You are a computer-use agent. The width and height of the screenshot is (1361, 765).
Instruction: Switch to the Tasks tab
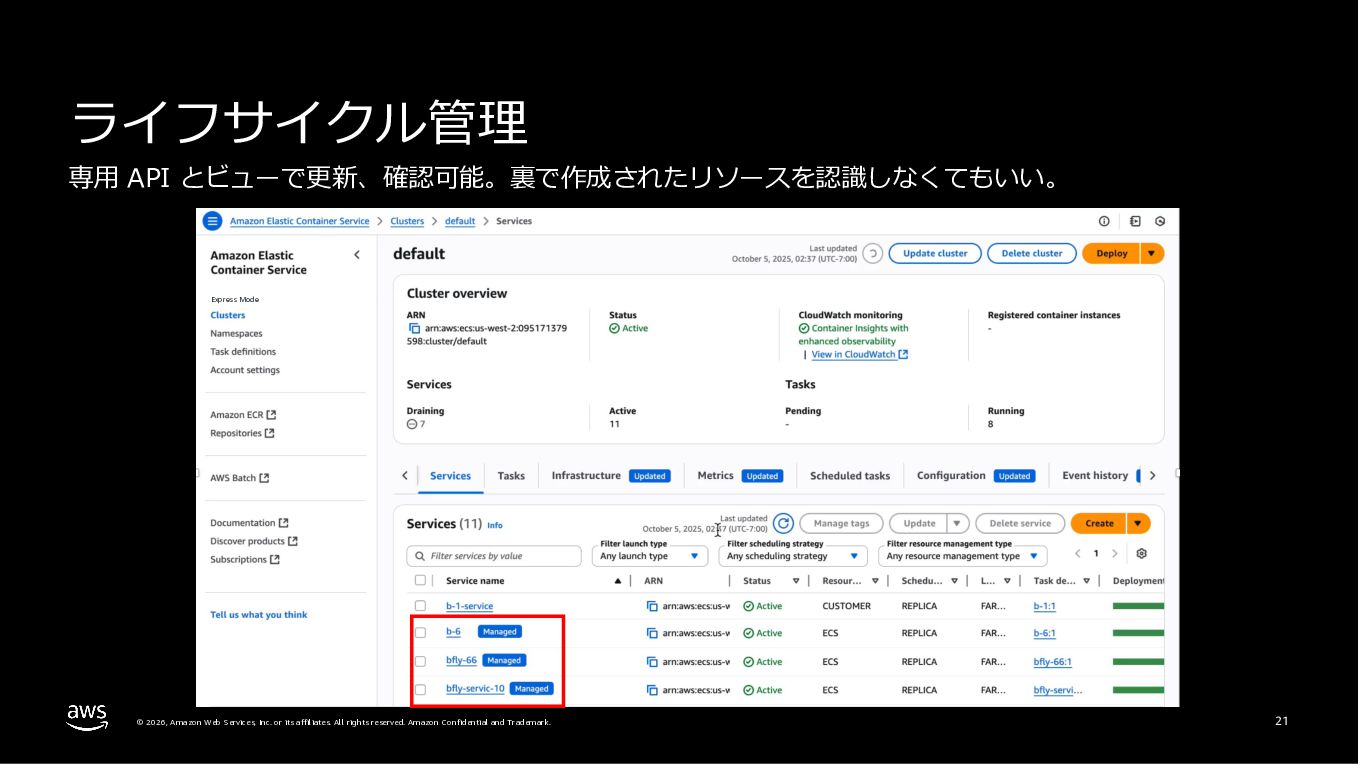(x=511, y=476)
